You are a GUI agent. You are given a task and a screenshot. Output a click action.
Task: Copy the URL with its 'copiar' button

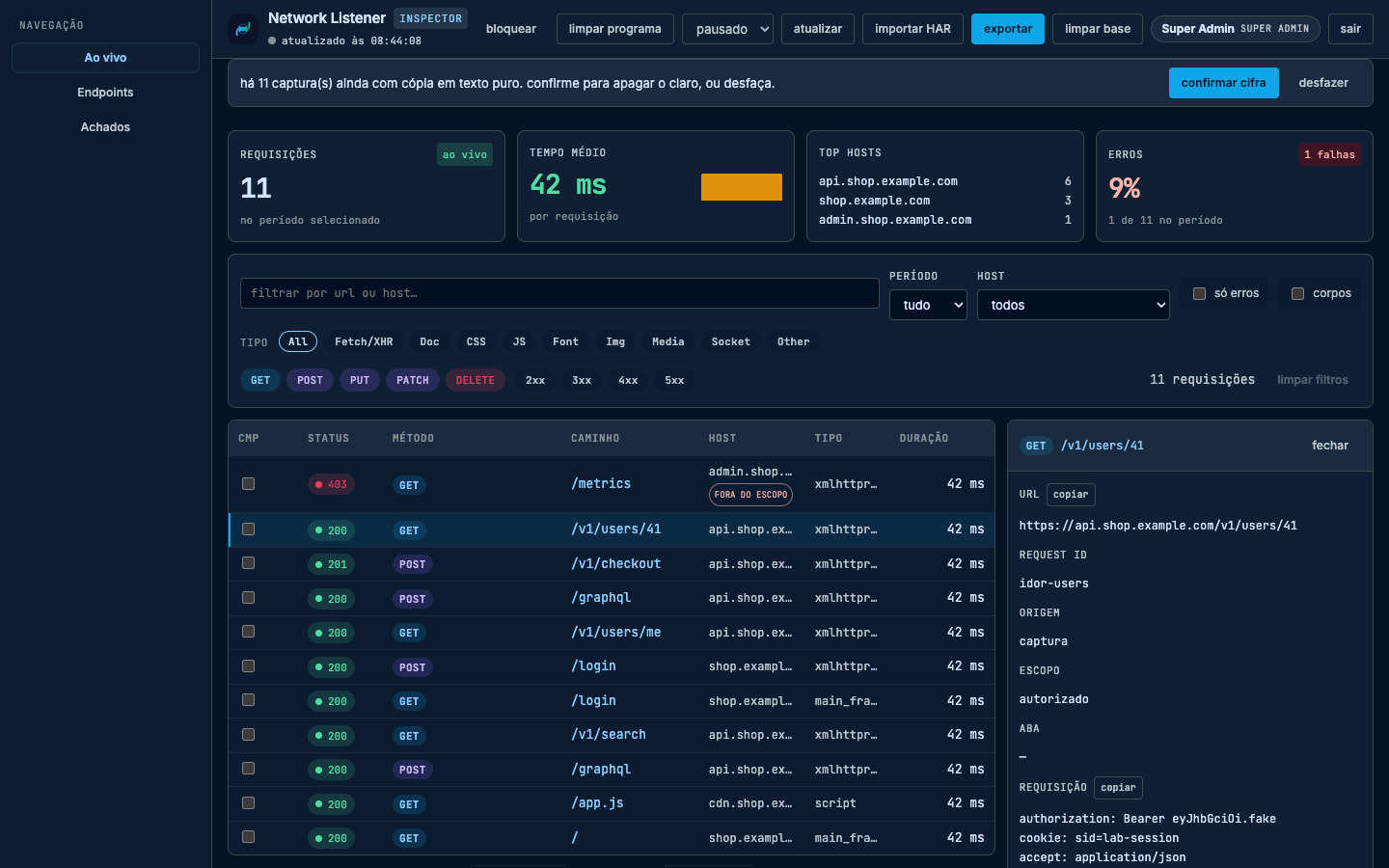[1071, 495]
